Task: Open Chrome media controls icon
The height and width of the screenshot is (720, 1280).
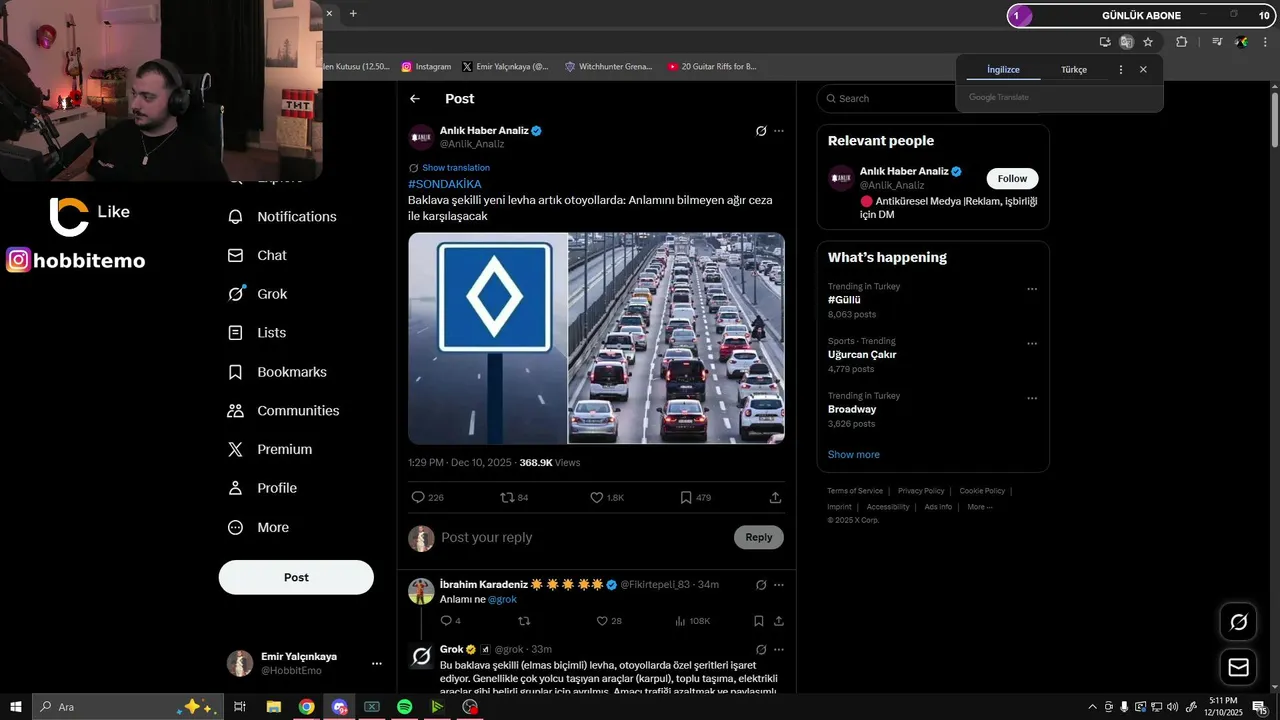Action: tap(1217, 42)
